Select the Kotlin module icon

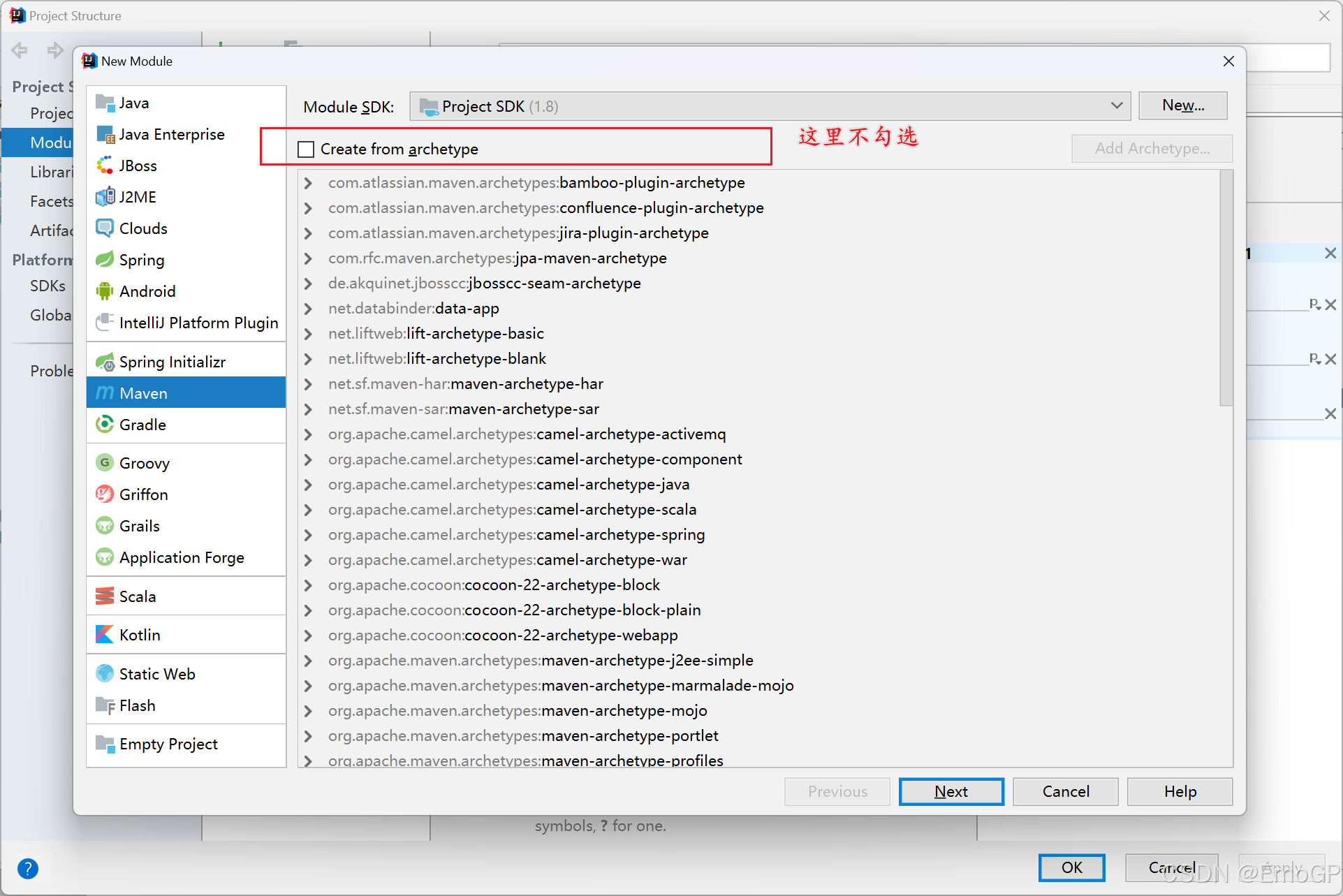[105, 635]
